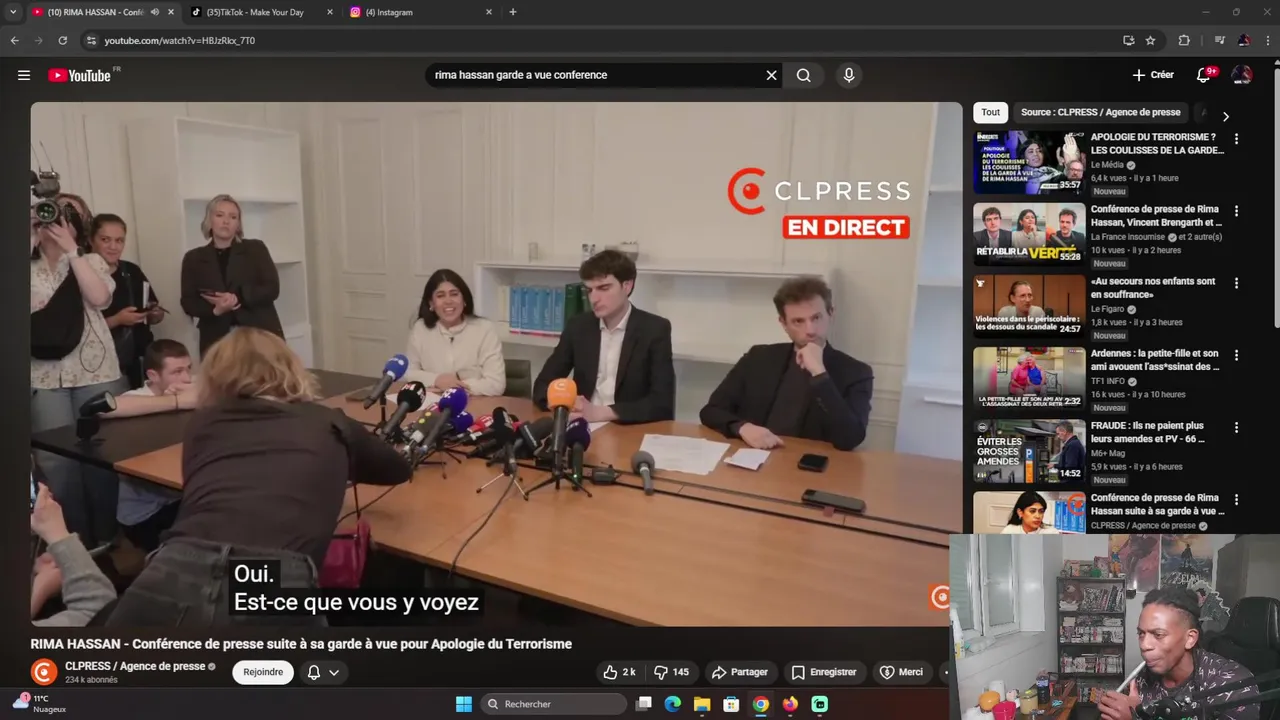Open Task View on taskbar
The width and height of the screenshot is (1280, 720).
coord(644,704)
